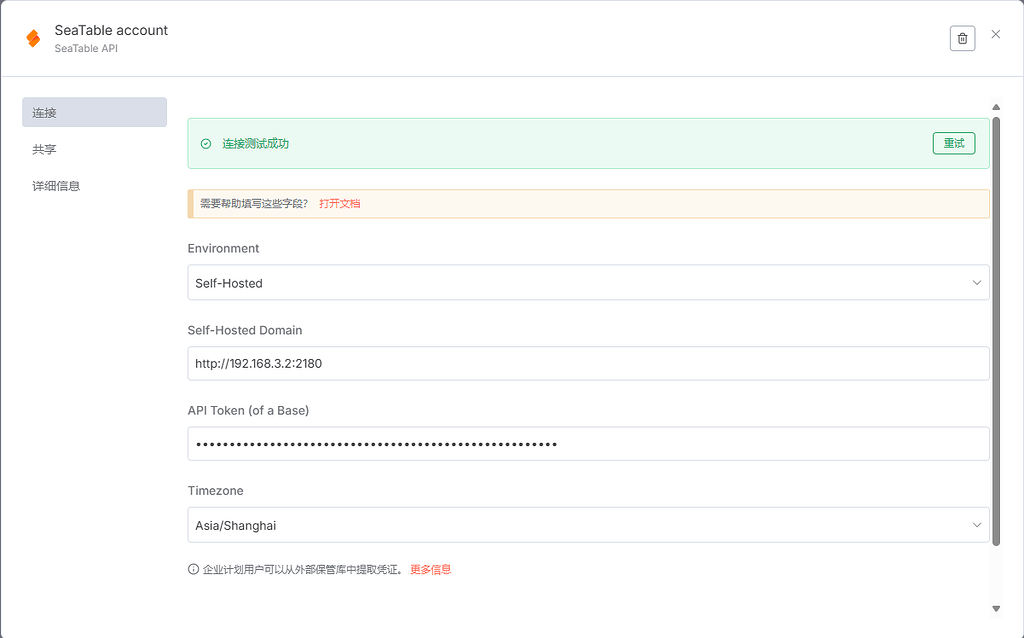Close the SeaTable account dialog

pyautogui.click(x=995, y=34)
